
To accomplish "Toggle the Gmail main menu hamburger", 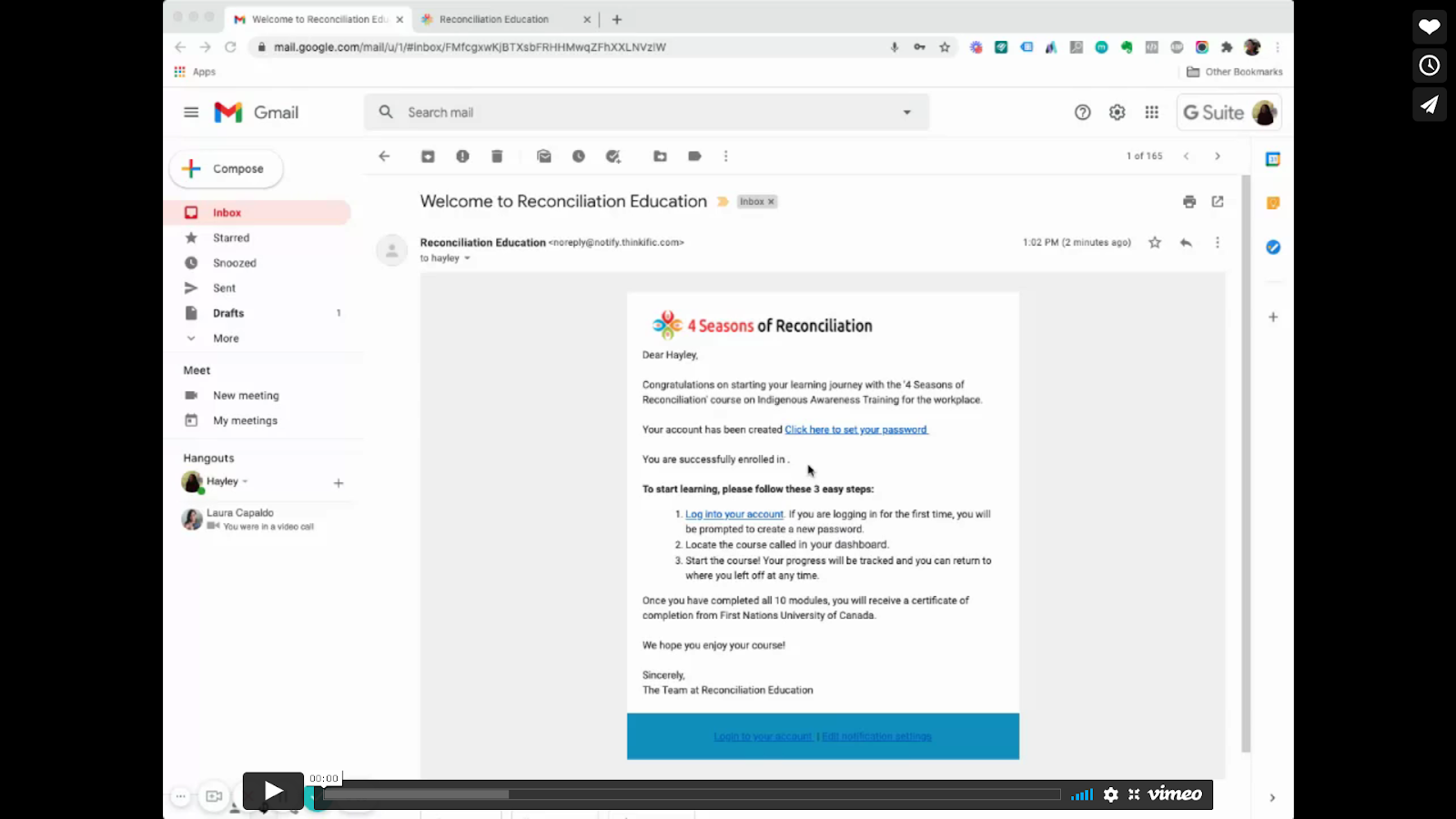I will tap(191, 113).
